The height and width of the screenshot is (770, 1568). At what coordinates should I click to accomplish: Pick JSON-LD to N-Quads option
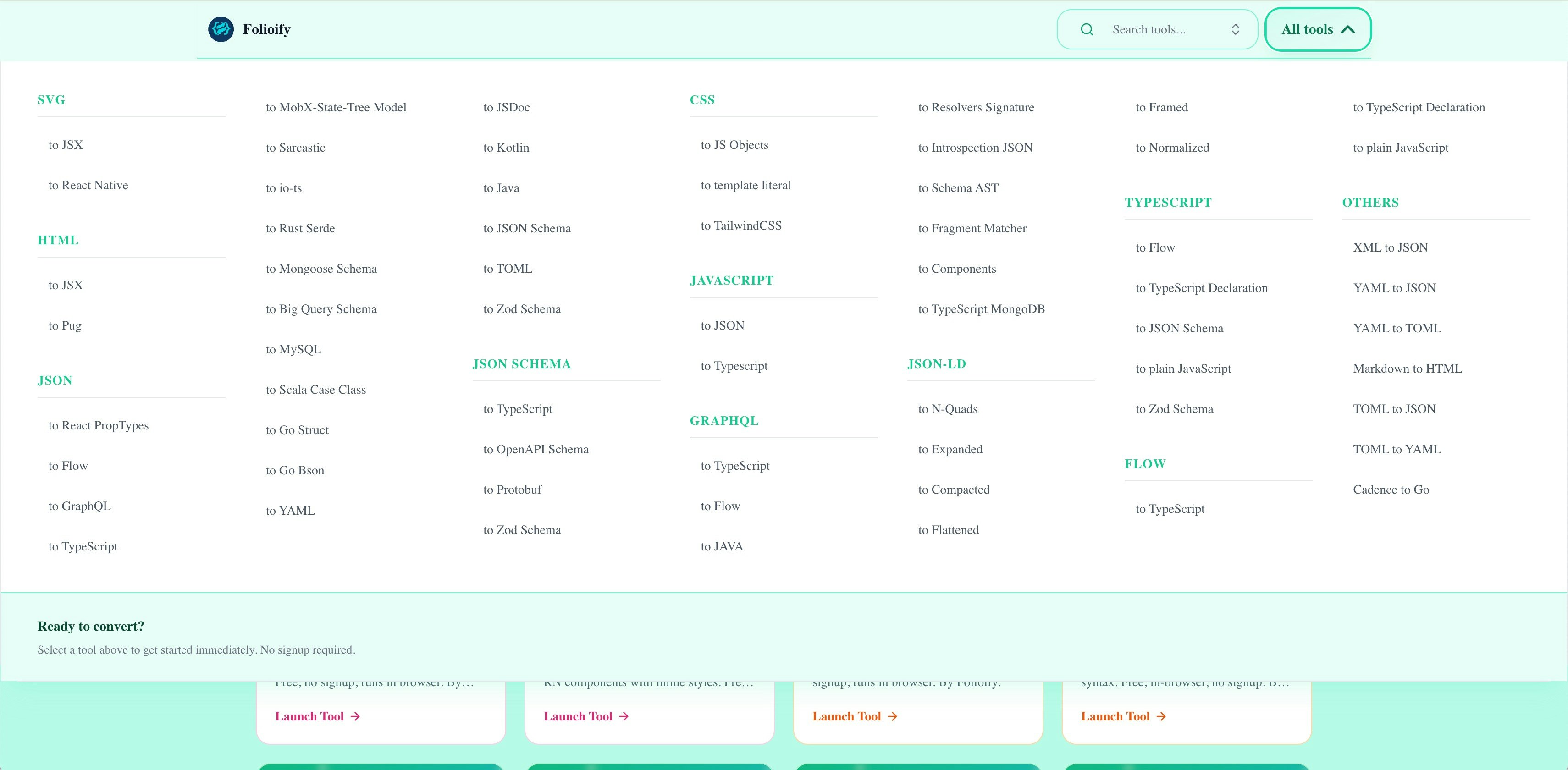[x=948, y=408]
